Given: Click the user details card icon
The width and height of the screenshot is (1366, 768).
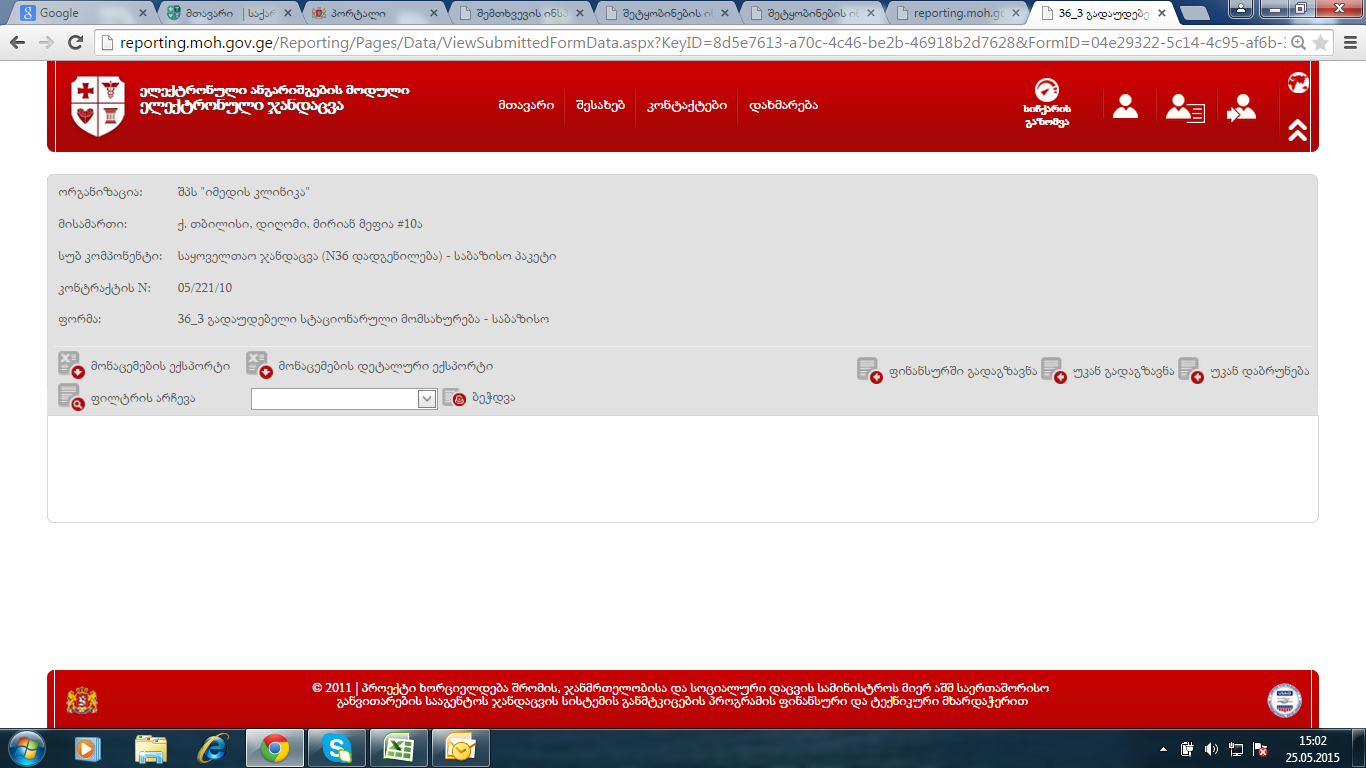Looking at the screenshot, I should [x=1184, y=108].
